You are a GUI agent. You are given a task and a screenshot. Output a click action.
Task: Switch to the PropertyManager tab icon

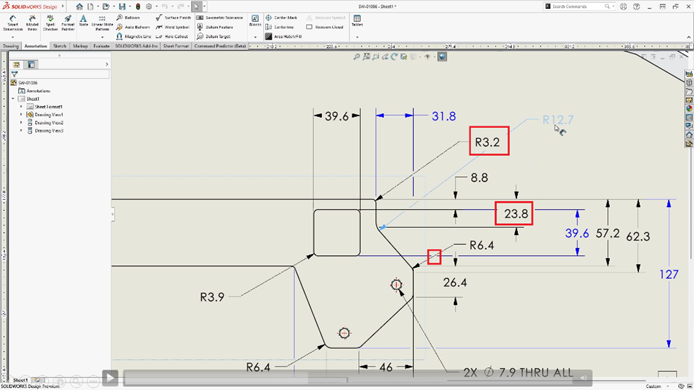pyautogui.click(x=31, y=65)
